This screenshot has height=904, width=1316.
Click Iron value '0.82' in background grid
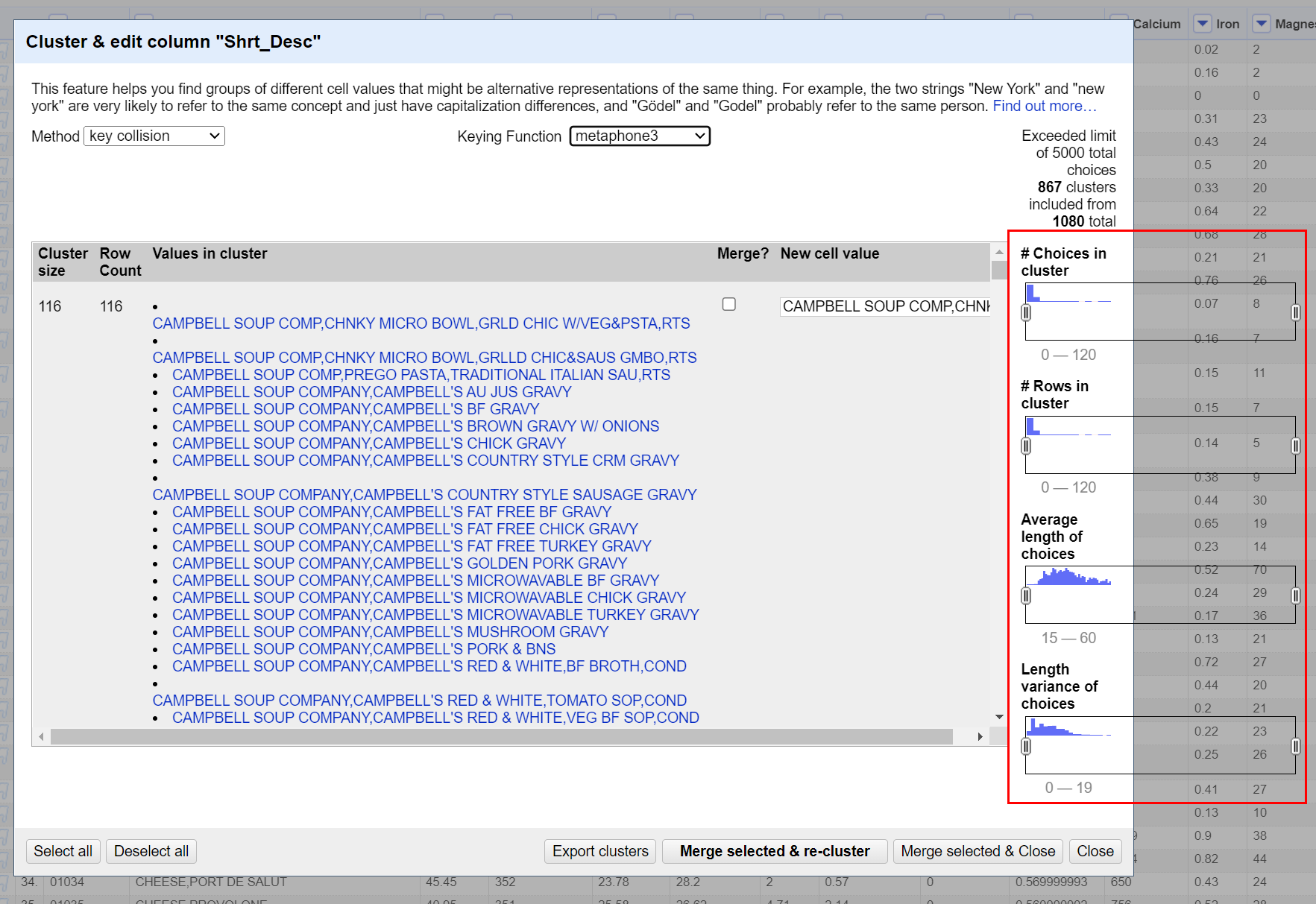pos(1206,859)
